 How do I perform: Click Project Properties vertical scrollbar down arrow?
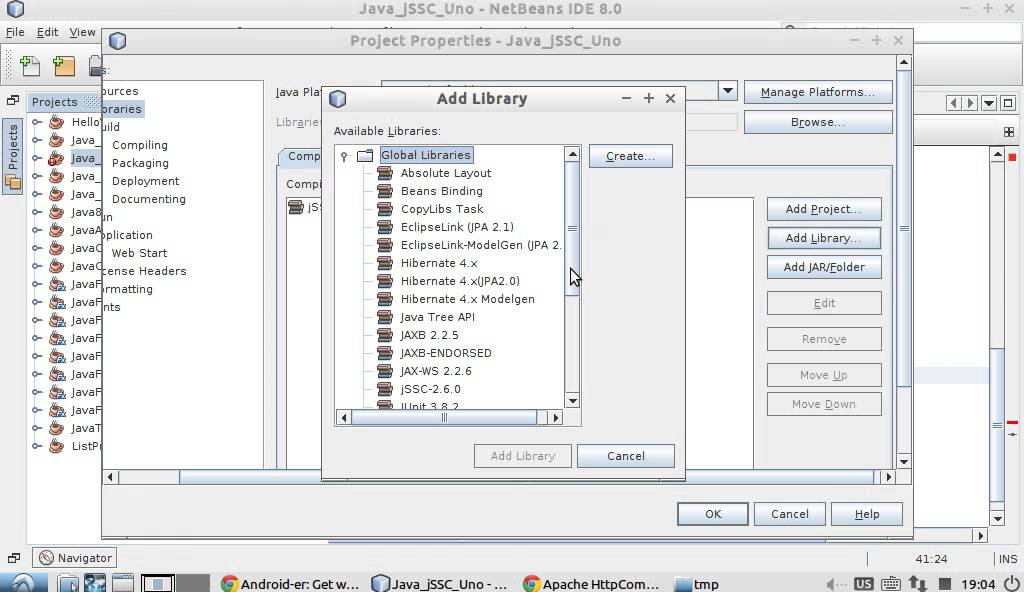904,462
